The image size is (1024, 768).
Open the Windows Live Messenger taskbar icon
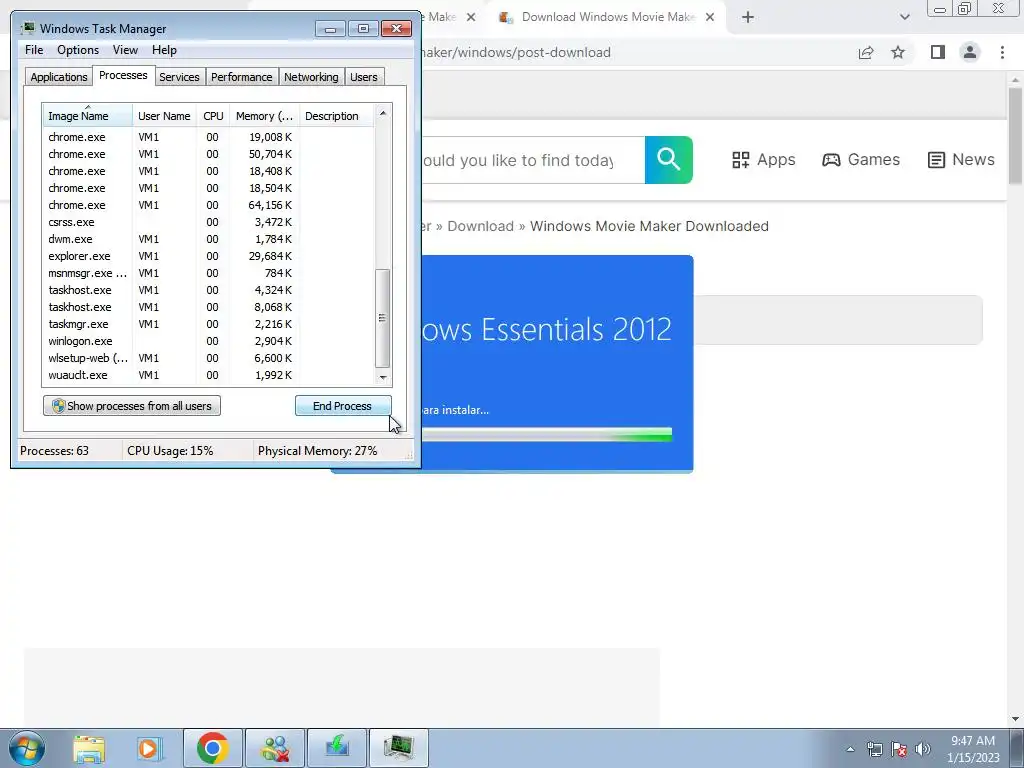[275, 748]
